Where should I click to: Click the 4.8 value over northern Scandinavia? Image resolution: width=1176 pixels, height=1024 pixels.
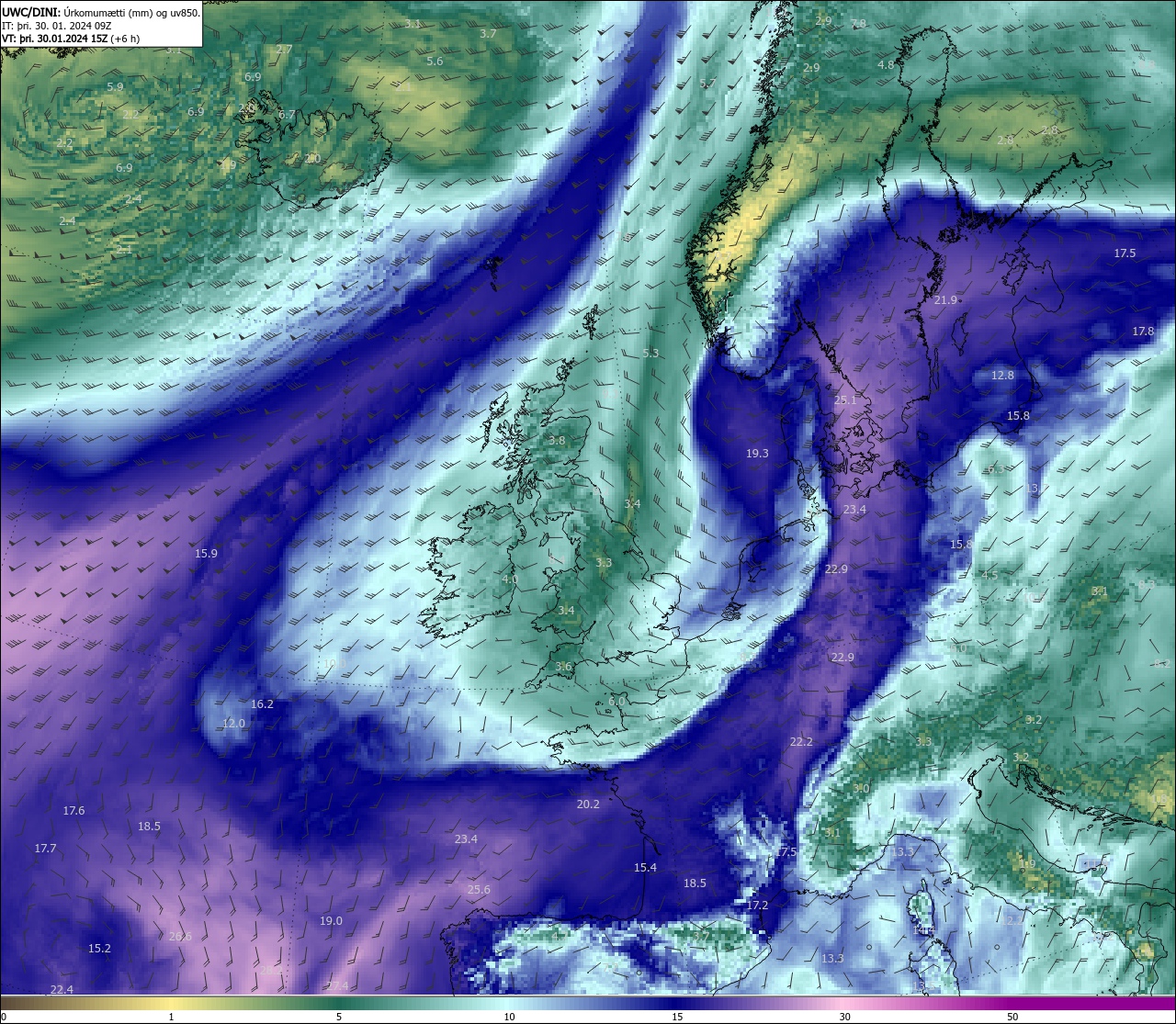pyautogui.click(x=886, y=66)
